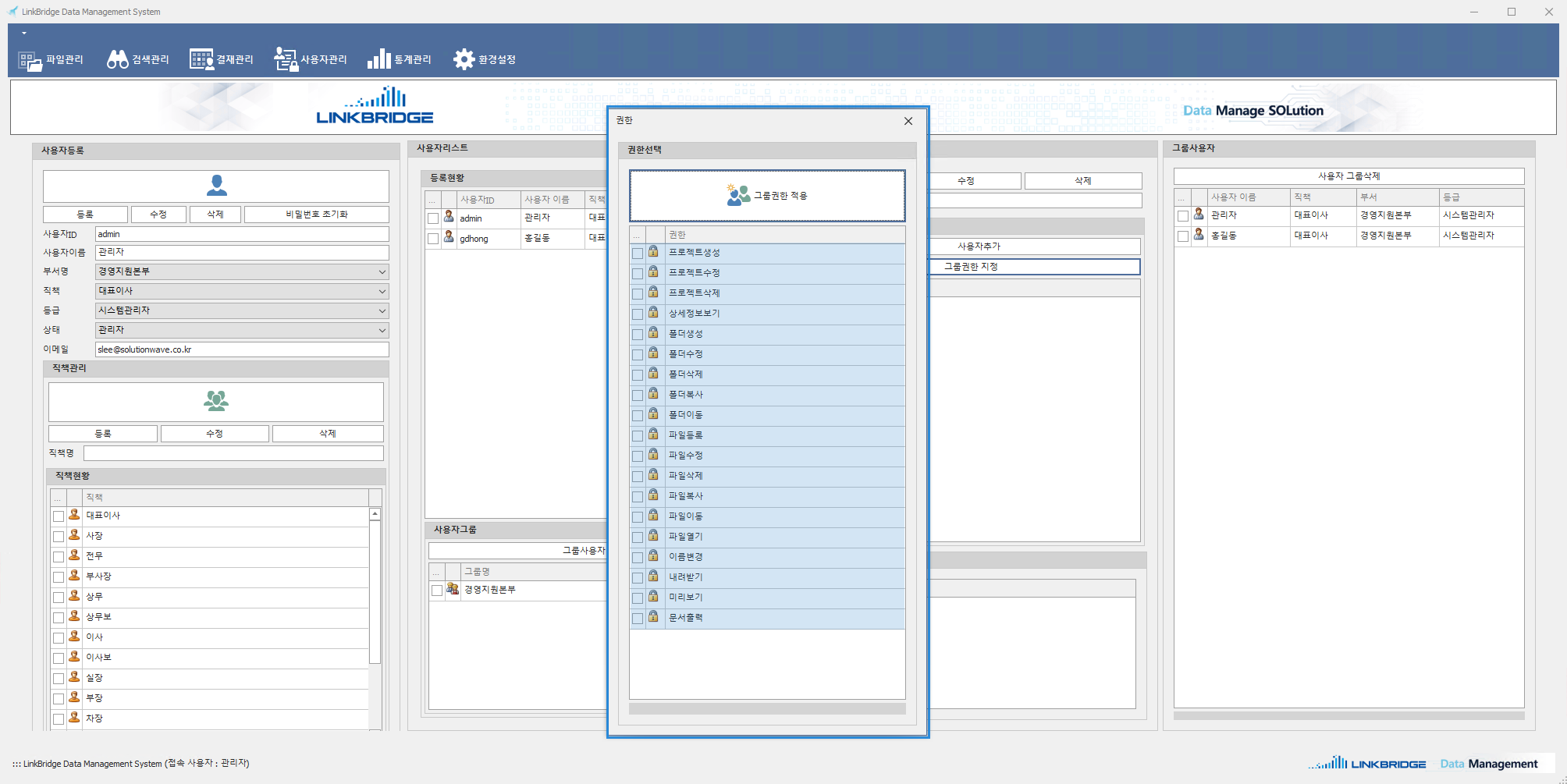Click the 검색관리 binoculars icon
The width and height of the screenshot is (1567, 784).
click(117, 60)
